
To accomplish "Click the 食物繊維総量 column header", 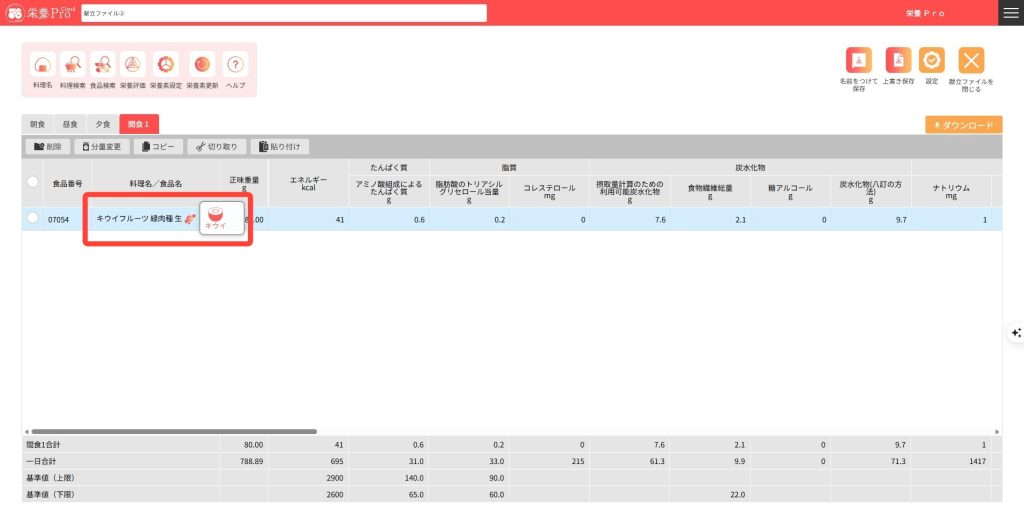I will (x=710, y=191).
